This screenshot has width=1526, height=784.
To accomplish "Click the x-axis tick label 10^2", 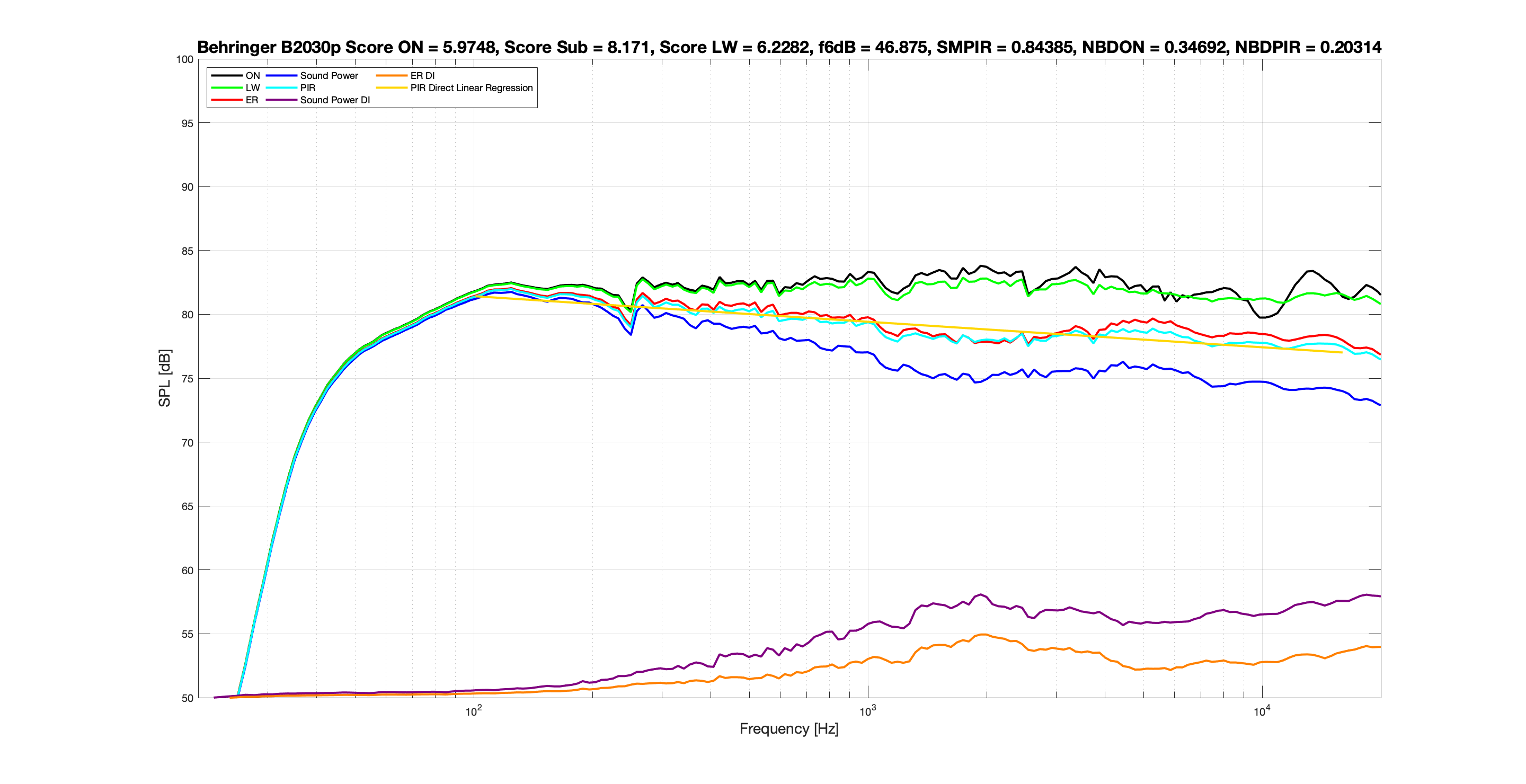I will point(473,711).
